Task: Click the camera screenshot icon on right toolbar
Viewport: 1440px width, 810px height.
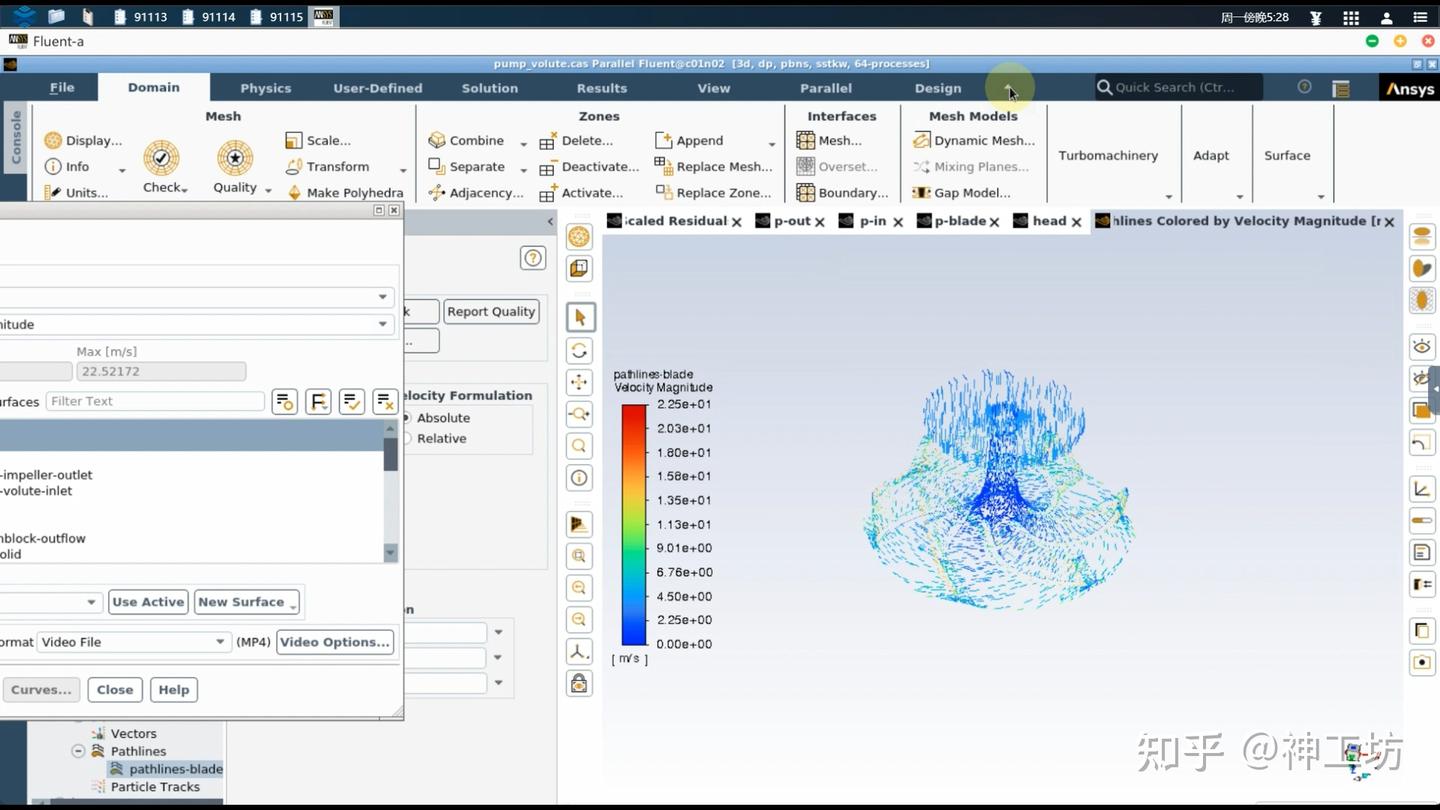Action: click(1422, 662)
